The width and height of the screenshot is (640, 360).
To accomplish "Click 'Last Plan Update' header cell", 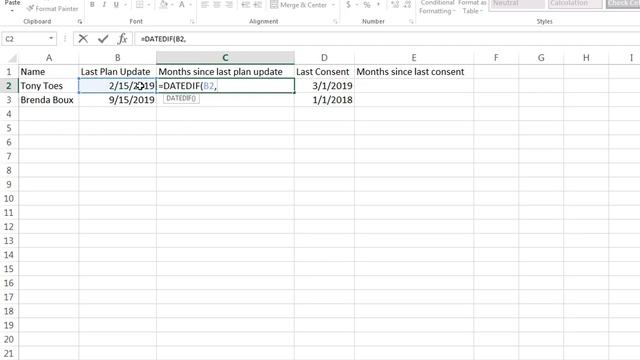I will [x=118, y=72].
